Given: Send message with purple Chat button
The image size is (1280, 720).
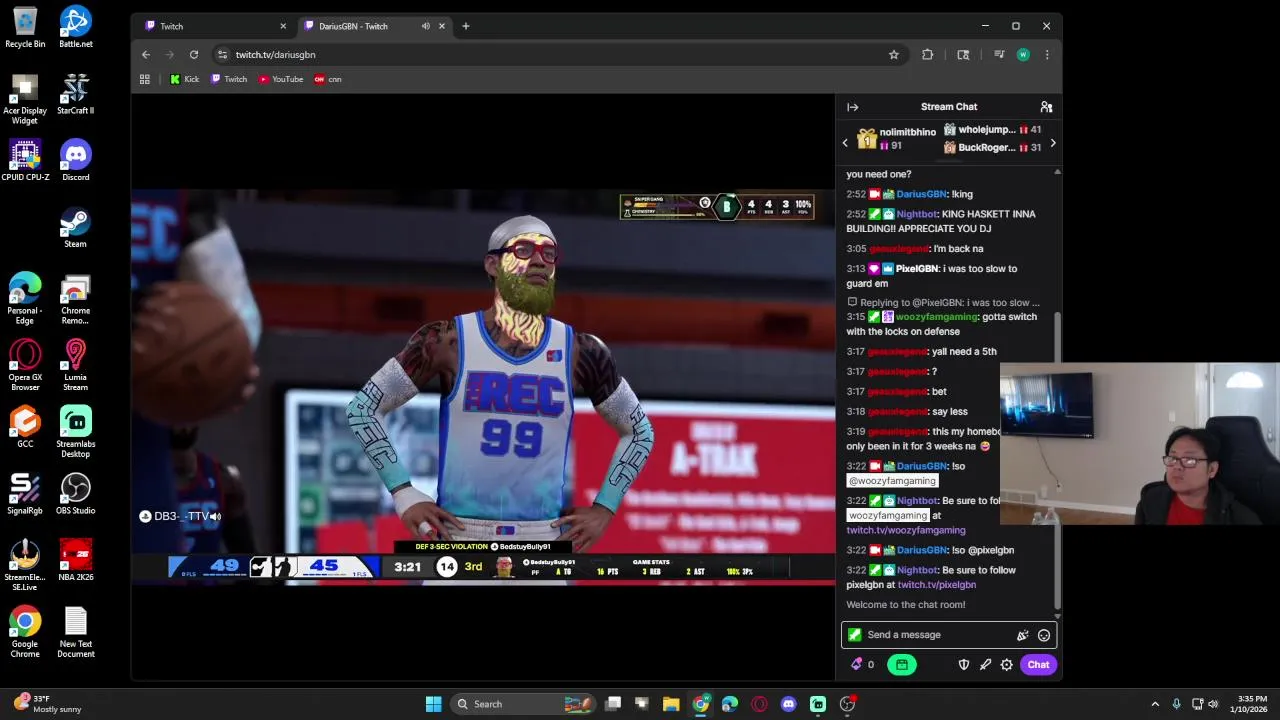Looking at the screenshot, I should click(1038, 665).
